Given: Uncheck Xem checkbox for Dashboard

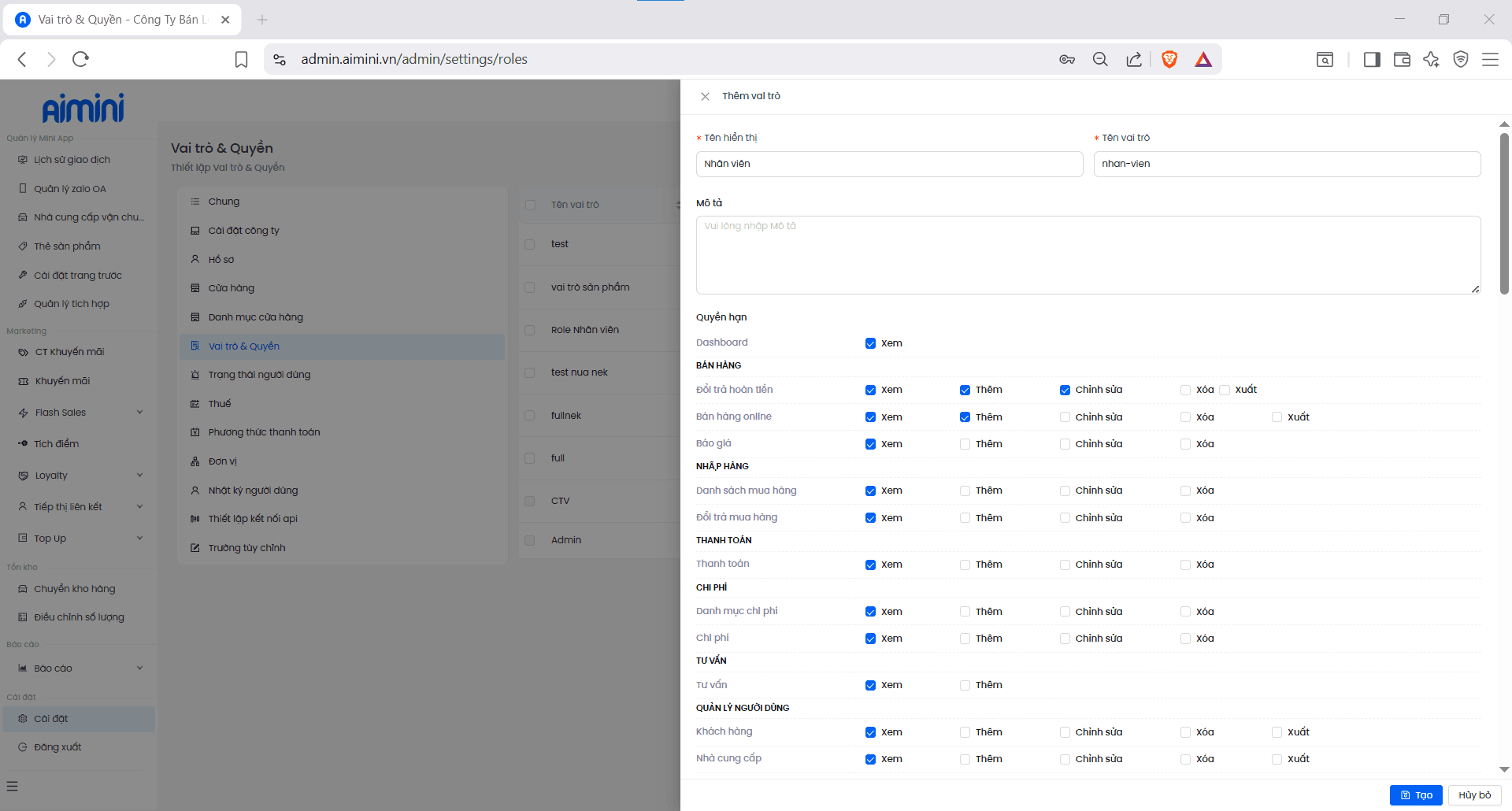Looking at the screenshot, I should 870,343.
